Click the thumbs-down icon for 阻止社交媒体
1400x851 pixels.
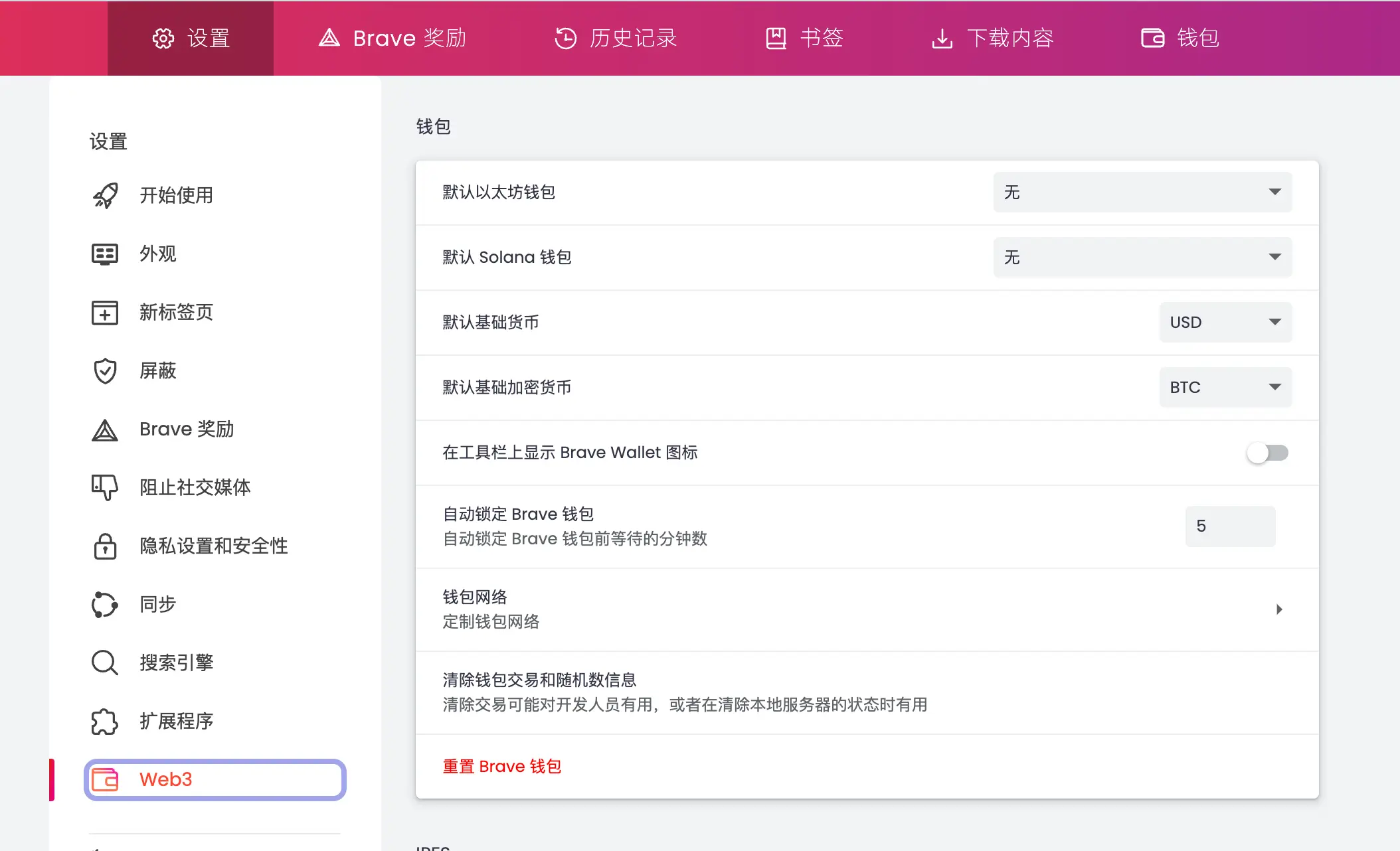[x=105, y=487]
